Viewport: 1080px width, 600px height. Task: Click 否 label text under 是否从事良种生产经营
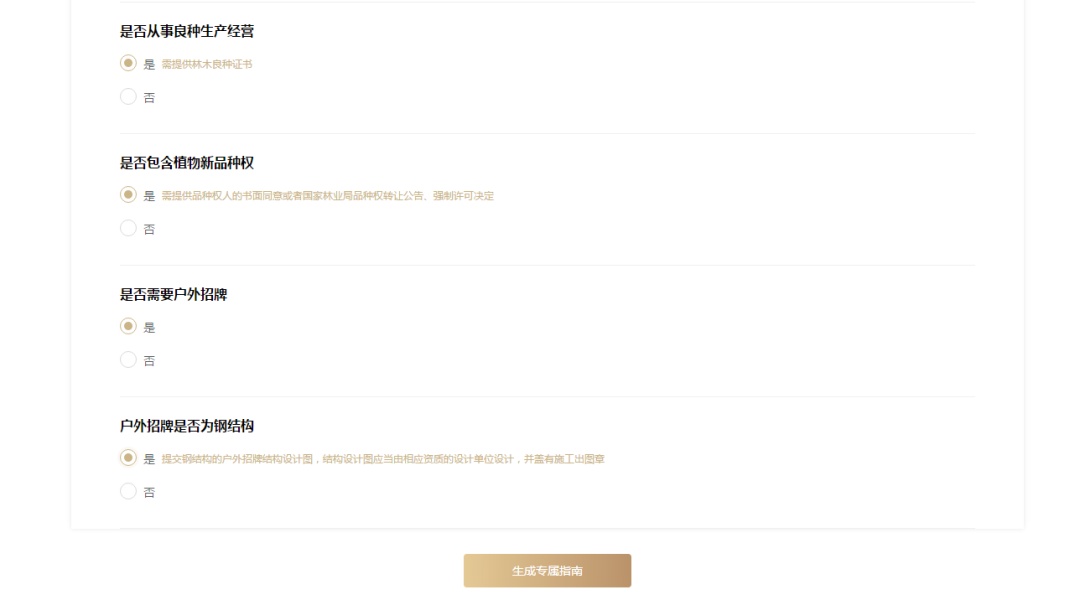149,97
